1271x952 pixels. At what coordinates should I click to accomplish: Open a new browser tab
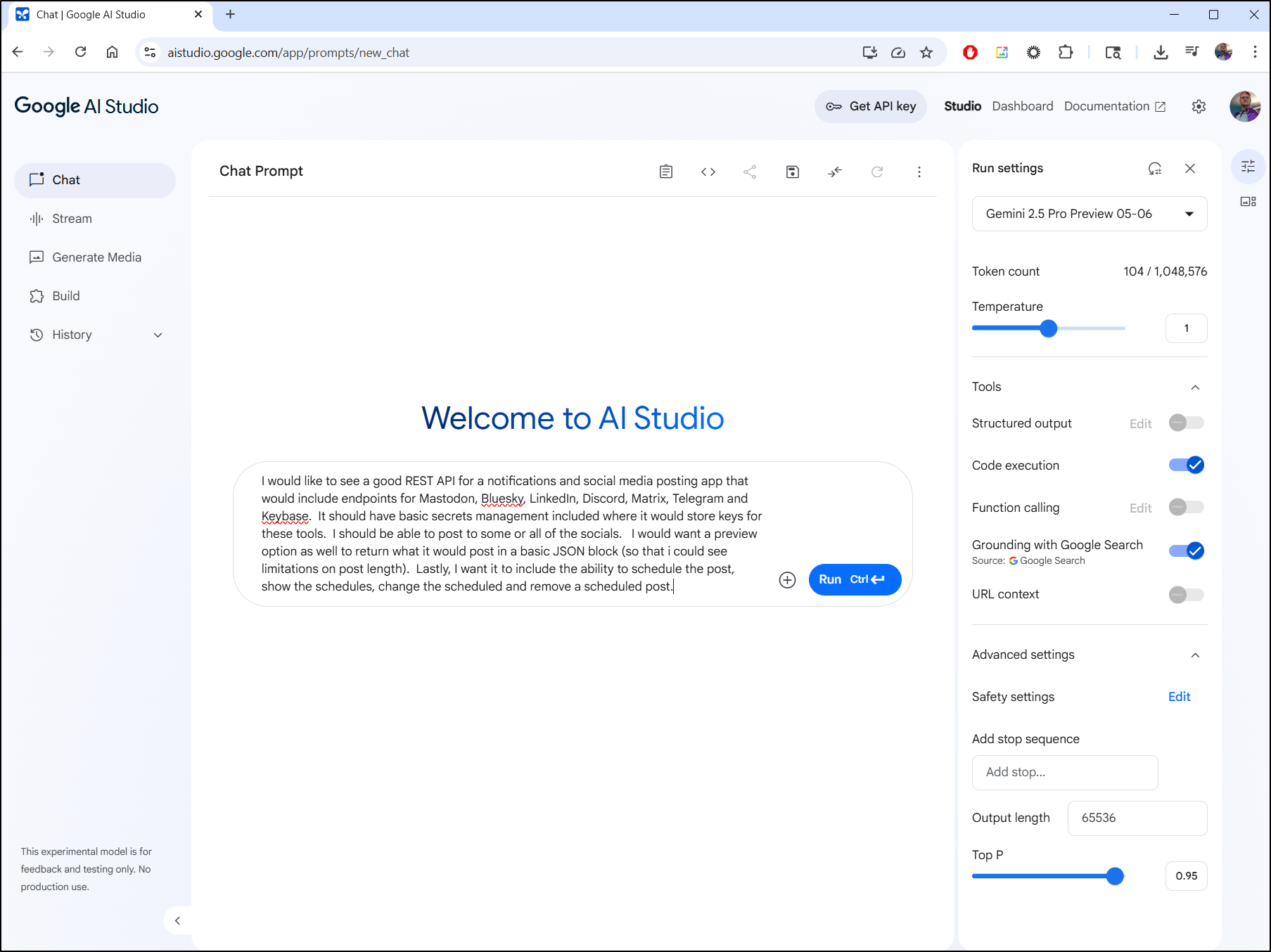[230, 14]
